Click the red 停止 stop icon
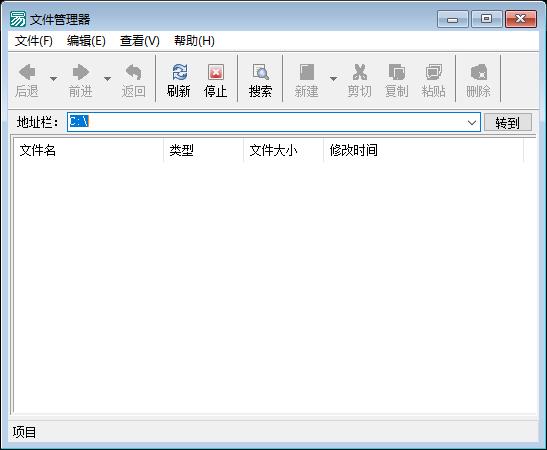Screen dimensions: 547x450 [216, 72]
